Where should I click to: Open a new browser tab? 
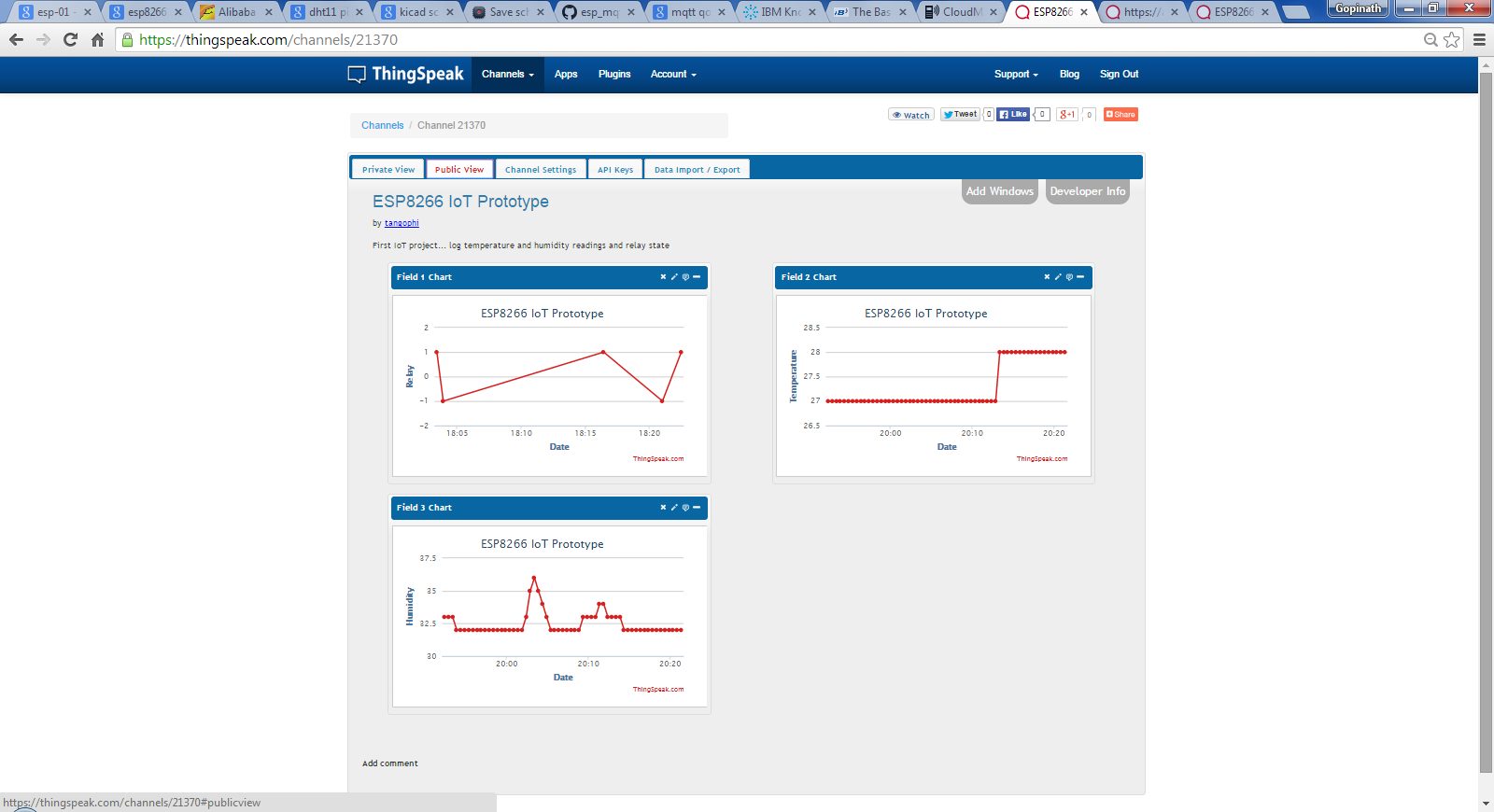(x=1295, y=12)
